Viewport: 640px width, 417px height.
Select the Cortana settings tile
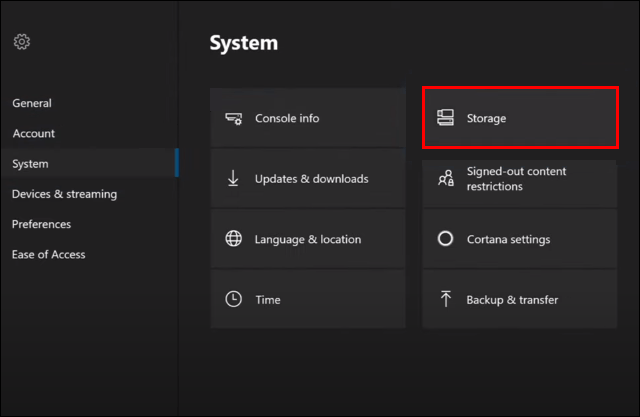[520, 239]
